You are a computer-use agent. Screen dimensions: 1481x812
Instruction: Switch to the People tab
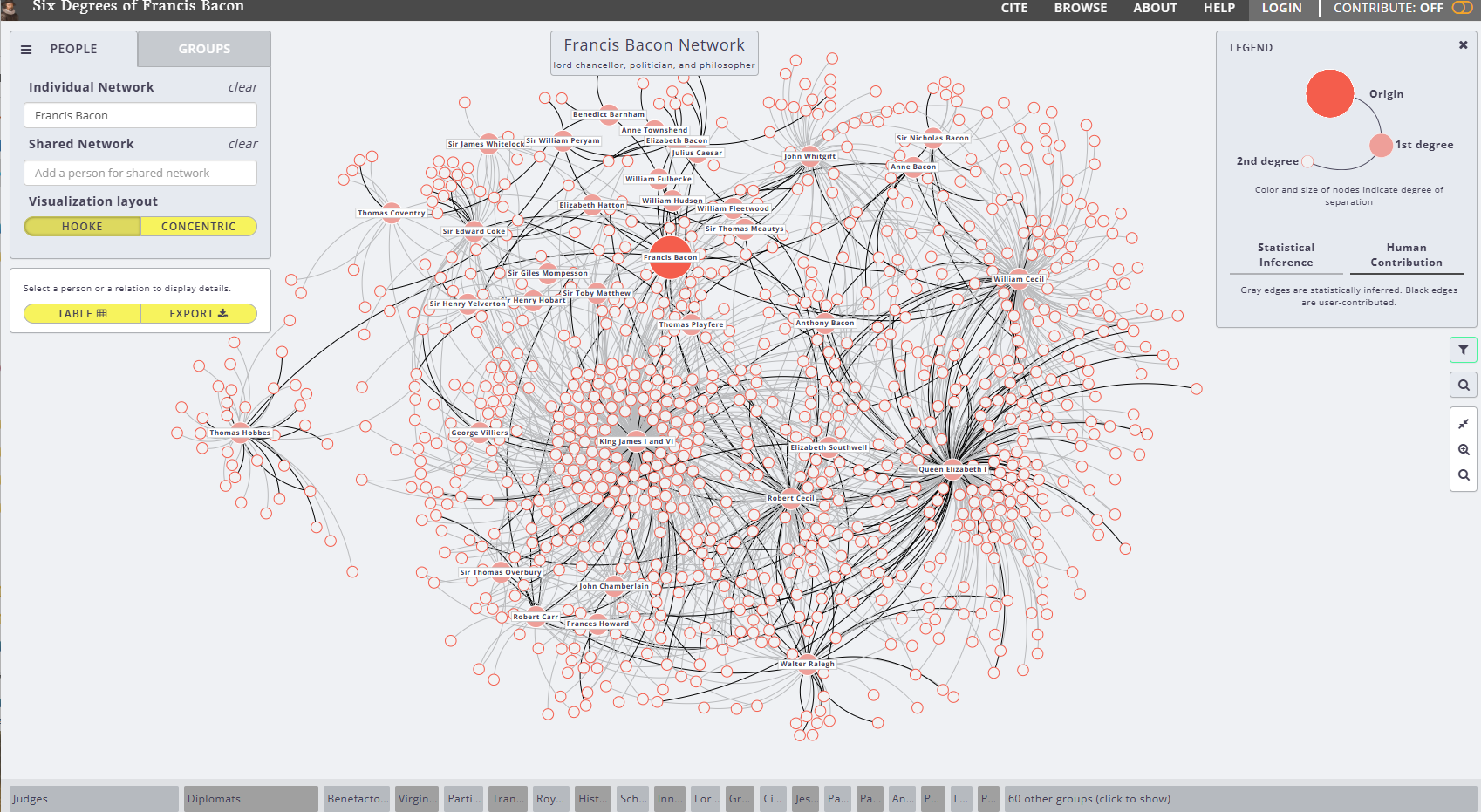coord(73,50)
